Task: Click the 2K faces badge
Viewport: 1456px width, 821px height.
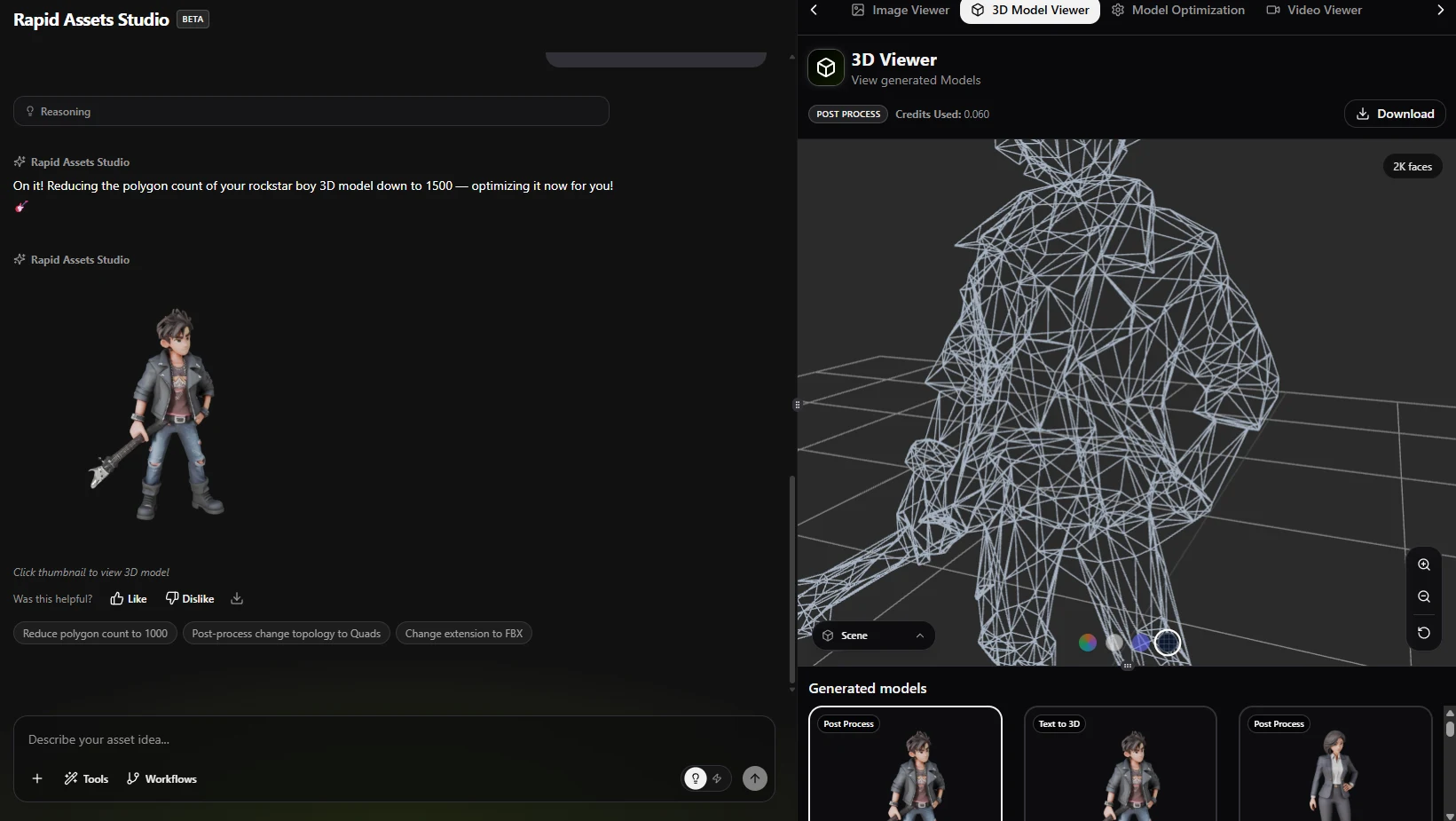Action: click(x=1413, y=166)
